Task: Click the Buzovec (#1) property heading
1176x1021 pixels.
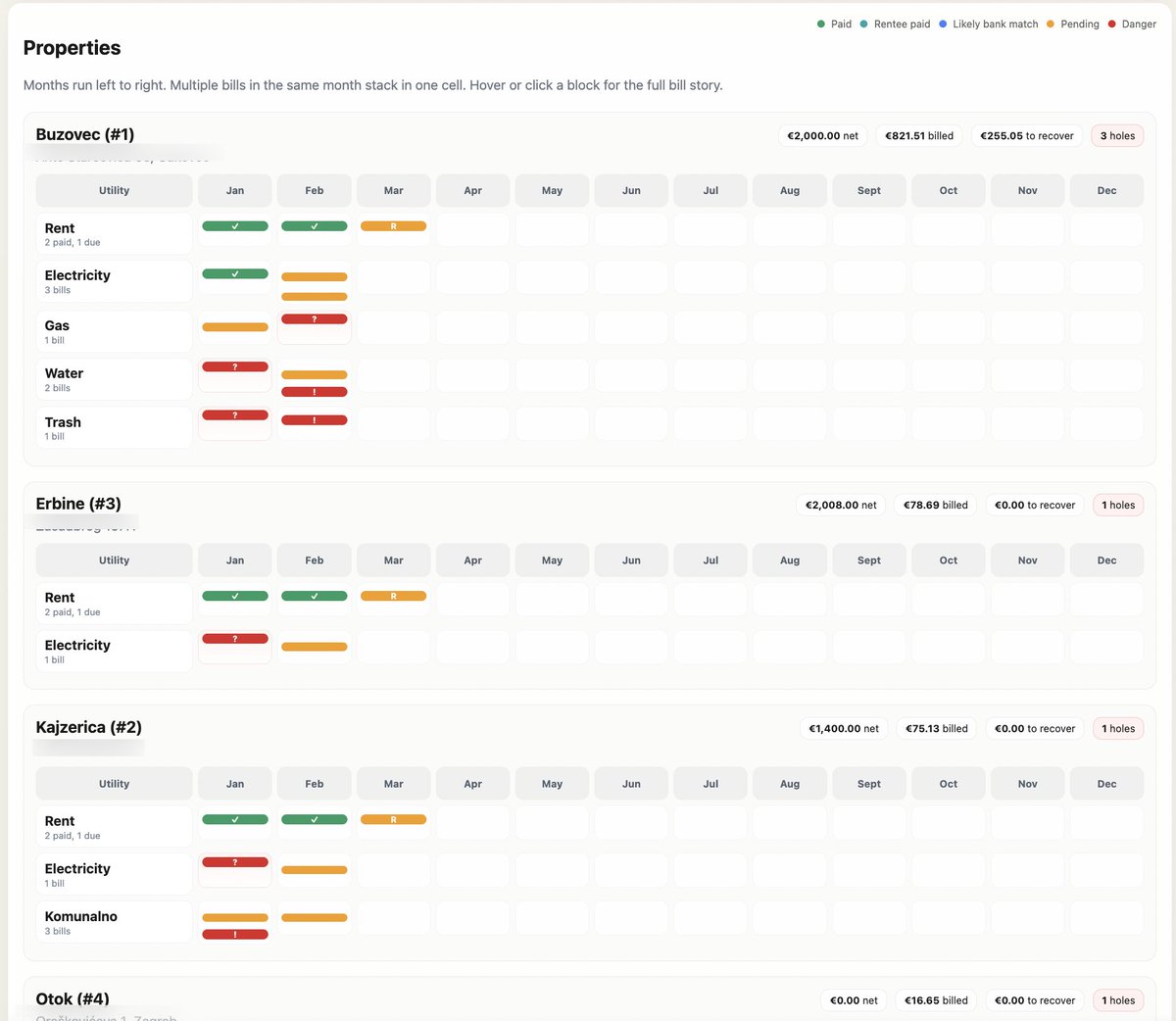Action: coord(85,134)
